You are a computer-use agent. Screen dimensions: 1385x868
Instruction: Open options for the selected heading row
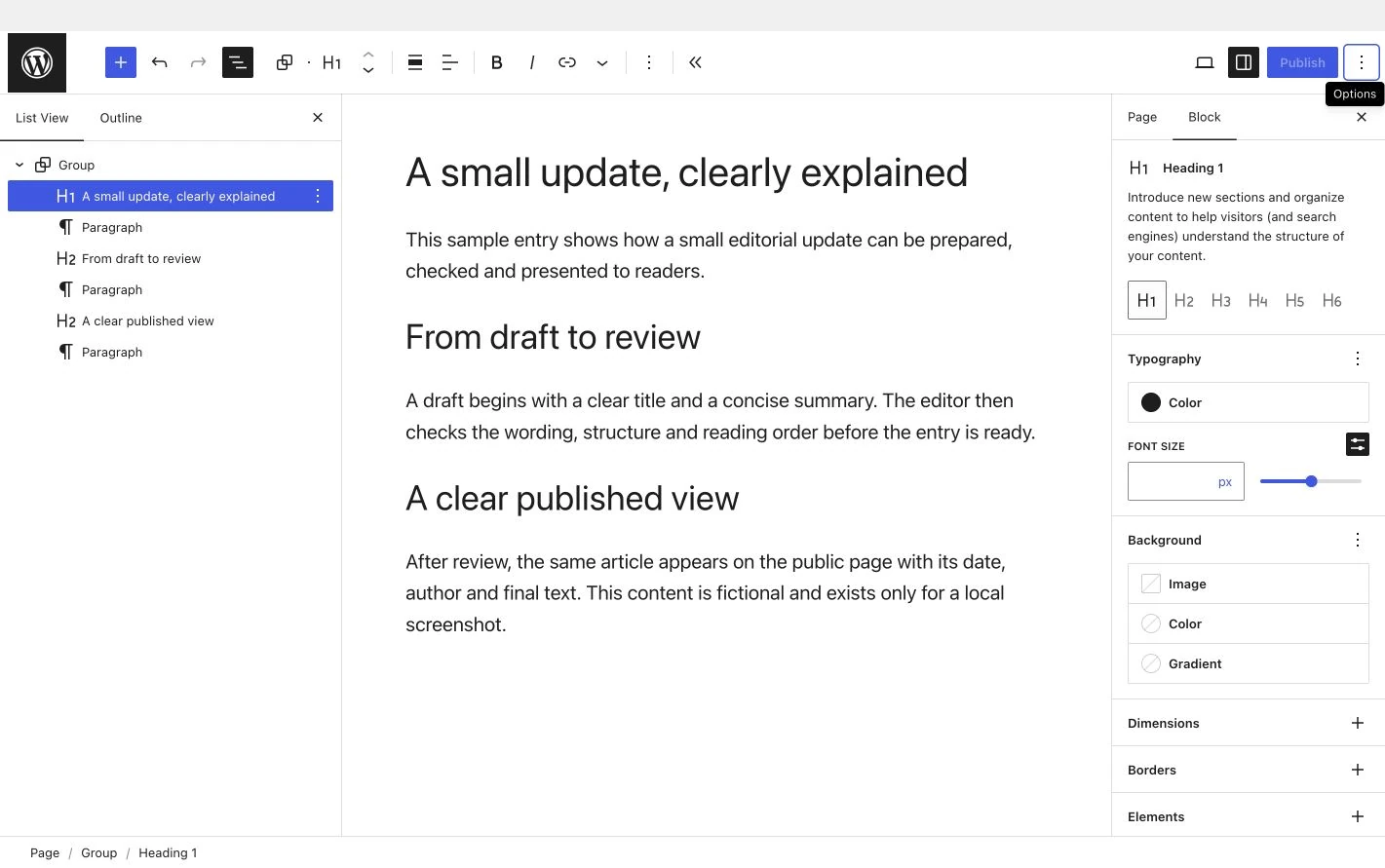pyautogui.click(x=318, y=196)
